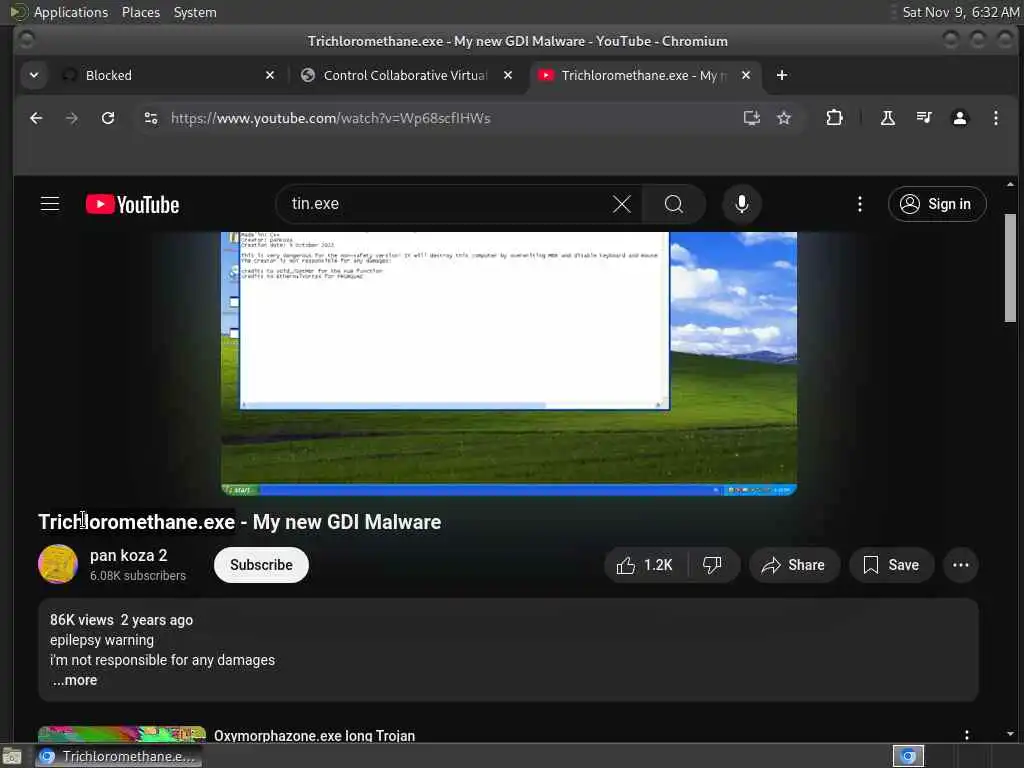Open pan koza 2 channel avatar

pos(57,564)
